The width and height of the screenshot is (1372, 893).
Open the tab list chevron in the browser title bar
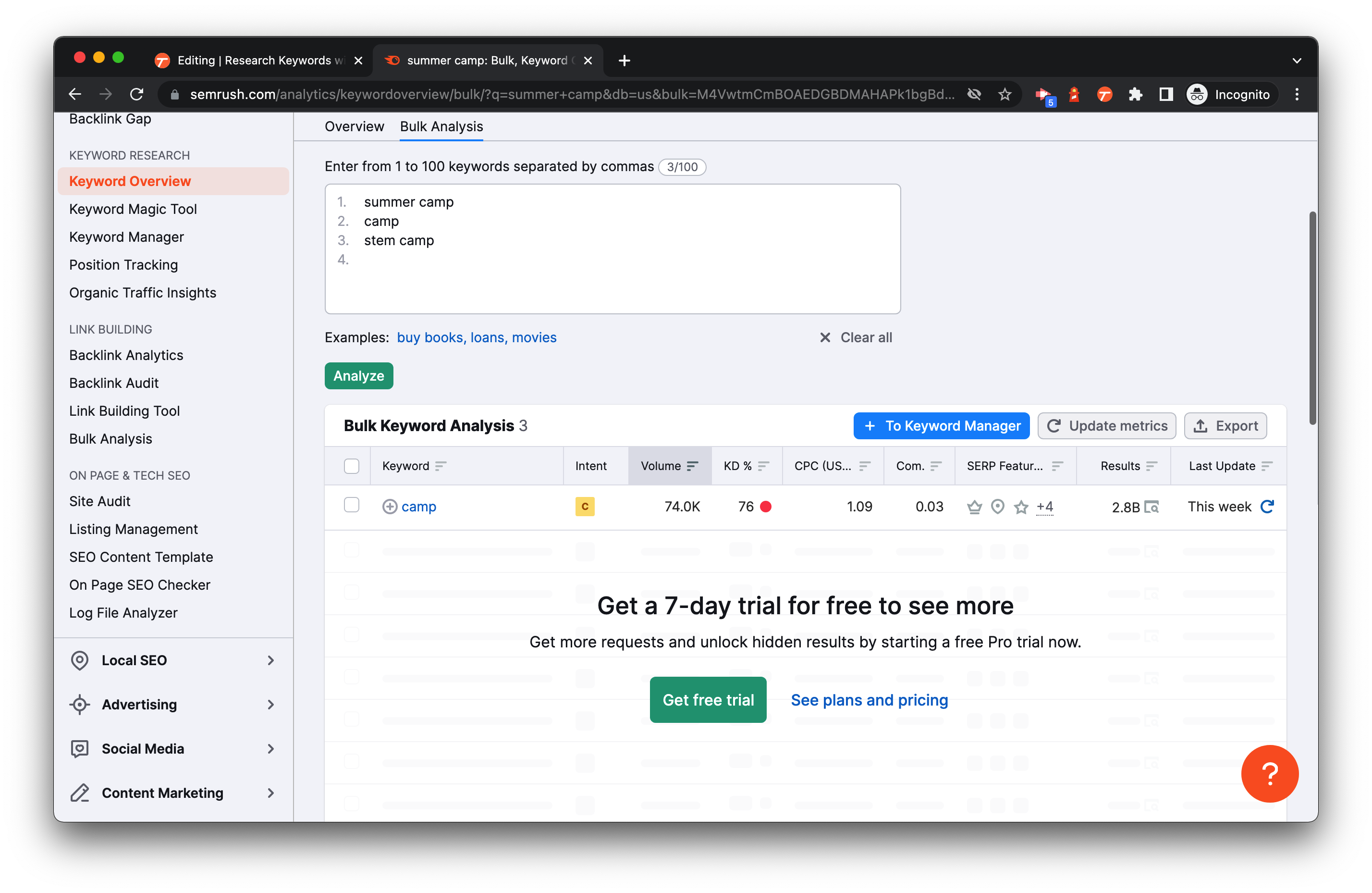point(1297,61)
